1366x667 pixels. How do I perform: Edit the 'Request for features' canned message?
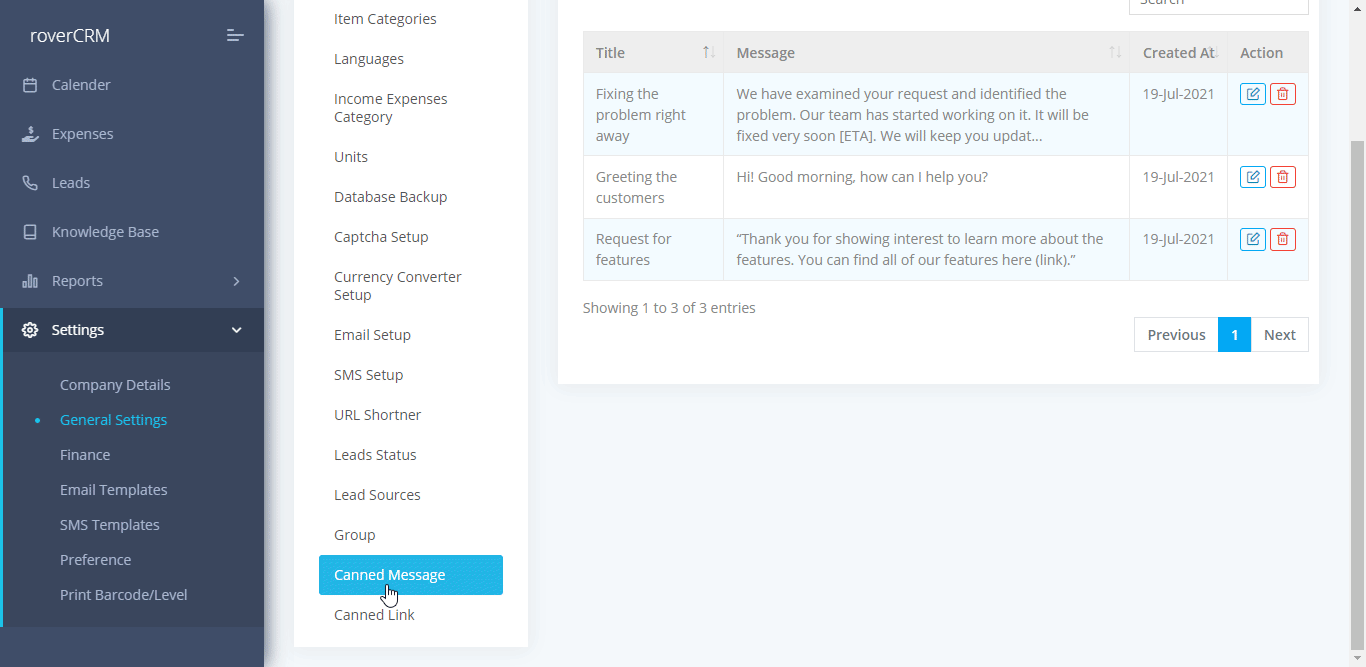(1252, 239)
